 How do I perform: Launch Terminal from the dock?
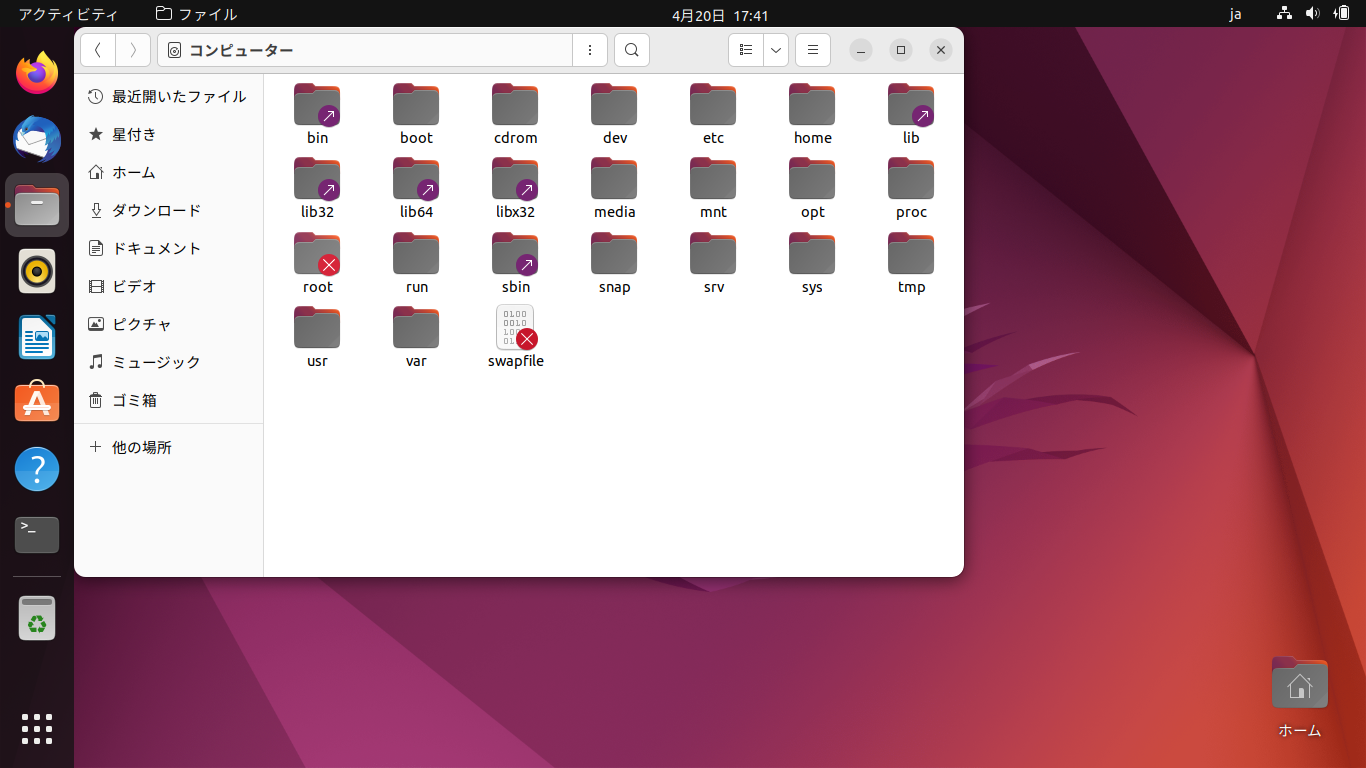coord(37,535)
